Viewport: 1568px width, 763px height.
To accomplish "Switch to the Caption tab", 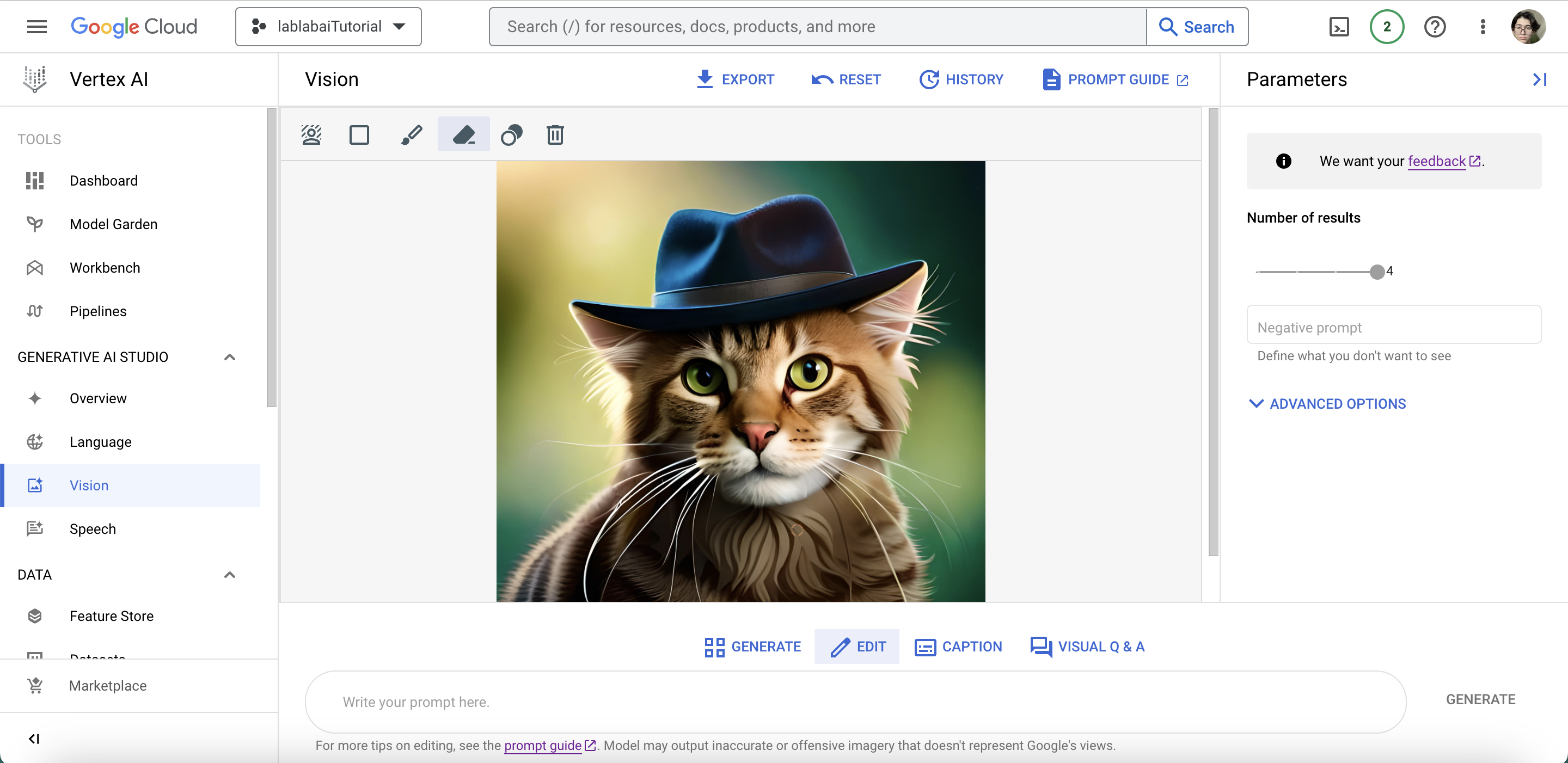I will (959, 647).
